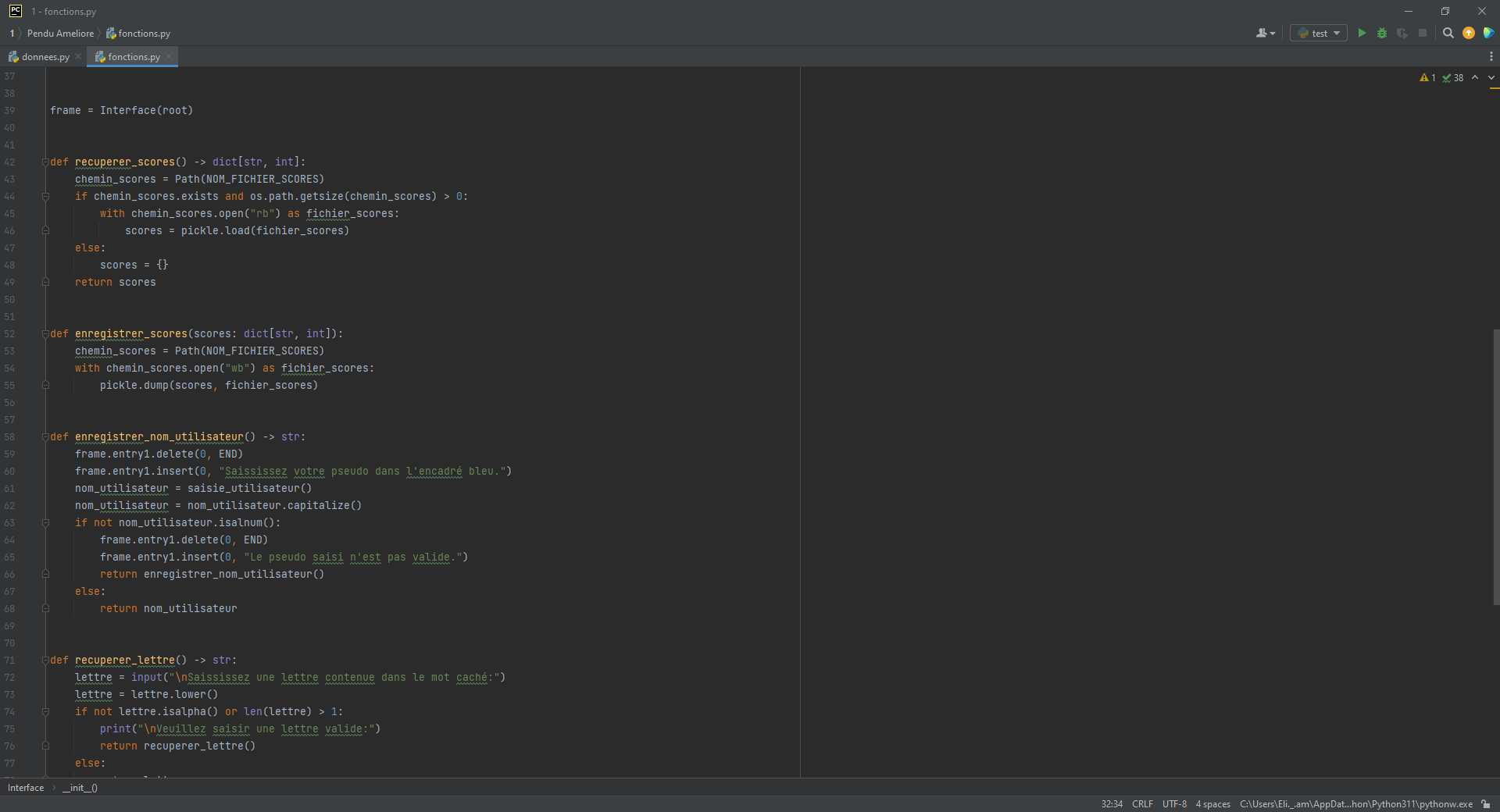Open the UTF-8 file encoding selector

pos(1174,804)
